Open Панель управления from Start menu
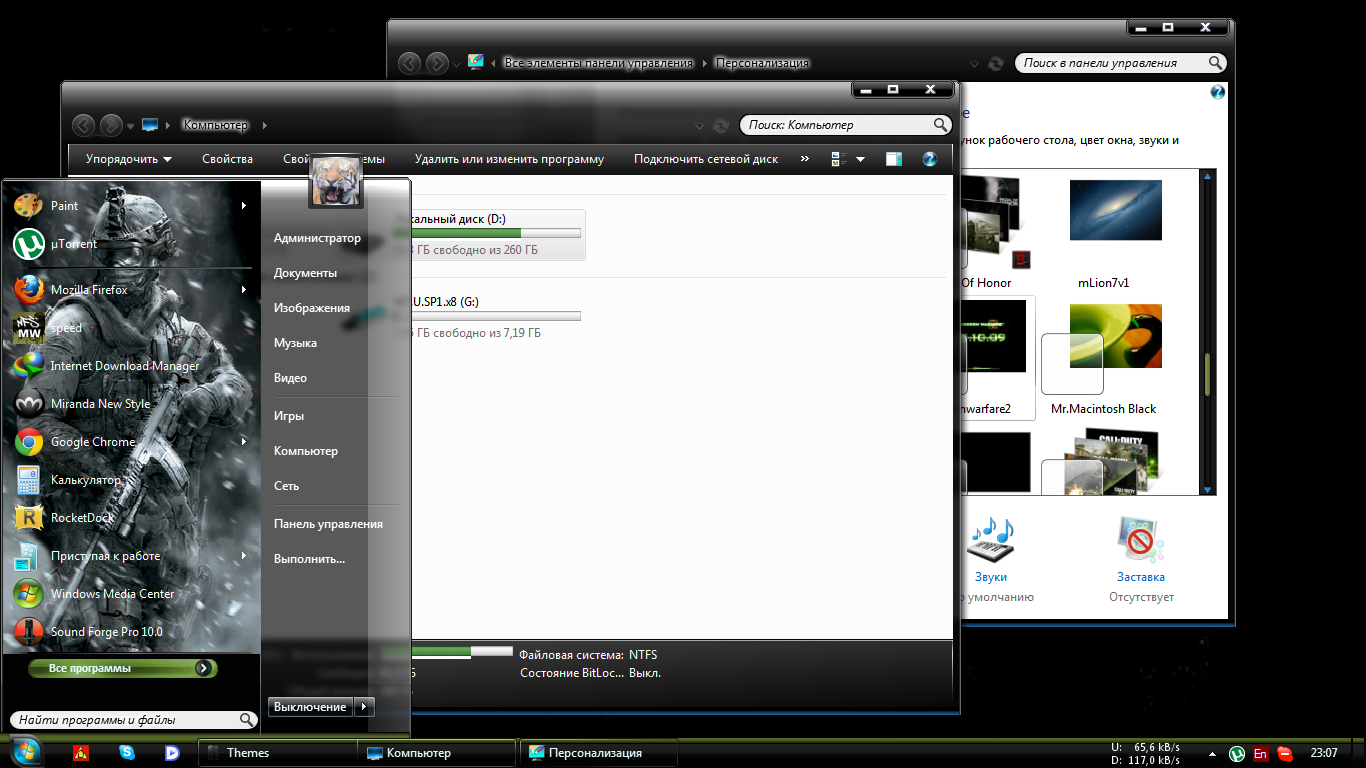1366x768 pixels. [328, 524]
